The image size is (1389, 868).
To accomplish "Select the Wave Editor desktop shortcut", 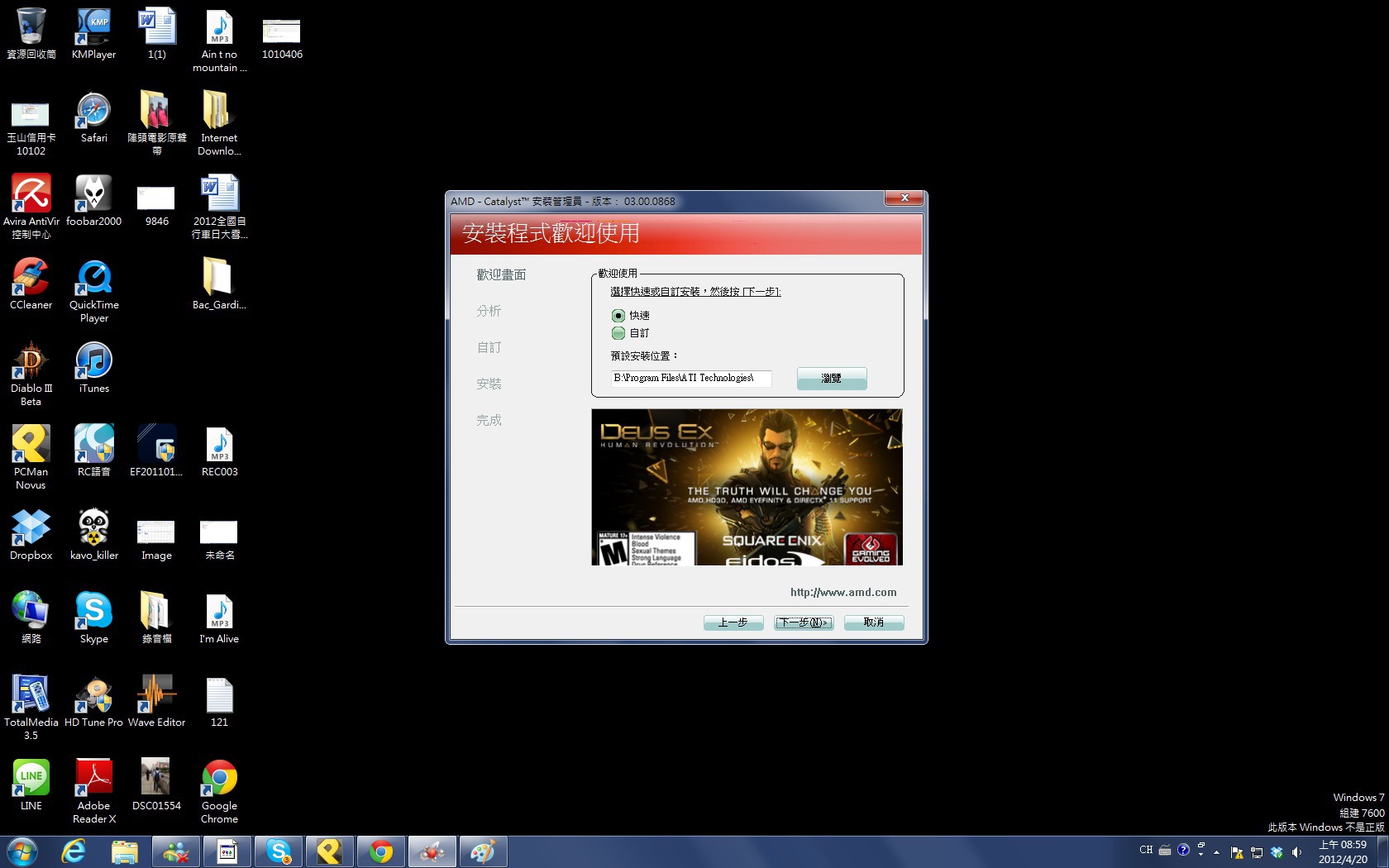I will click(x=157, y=702).
